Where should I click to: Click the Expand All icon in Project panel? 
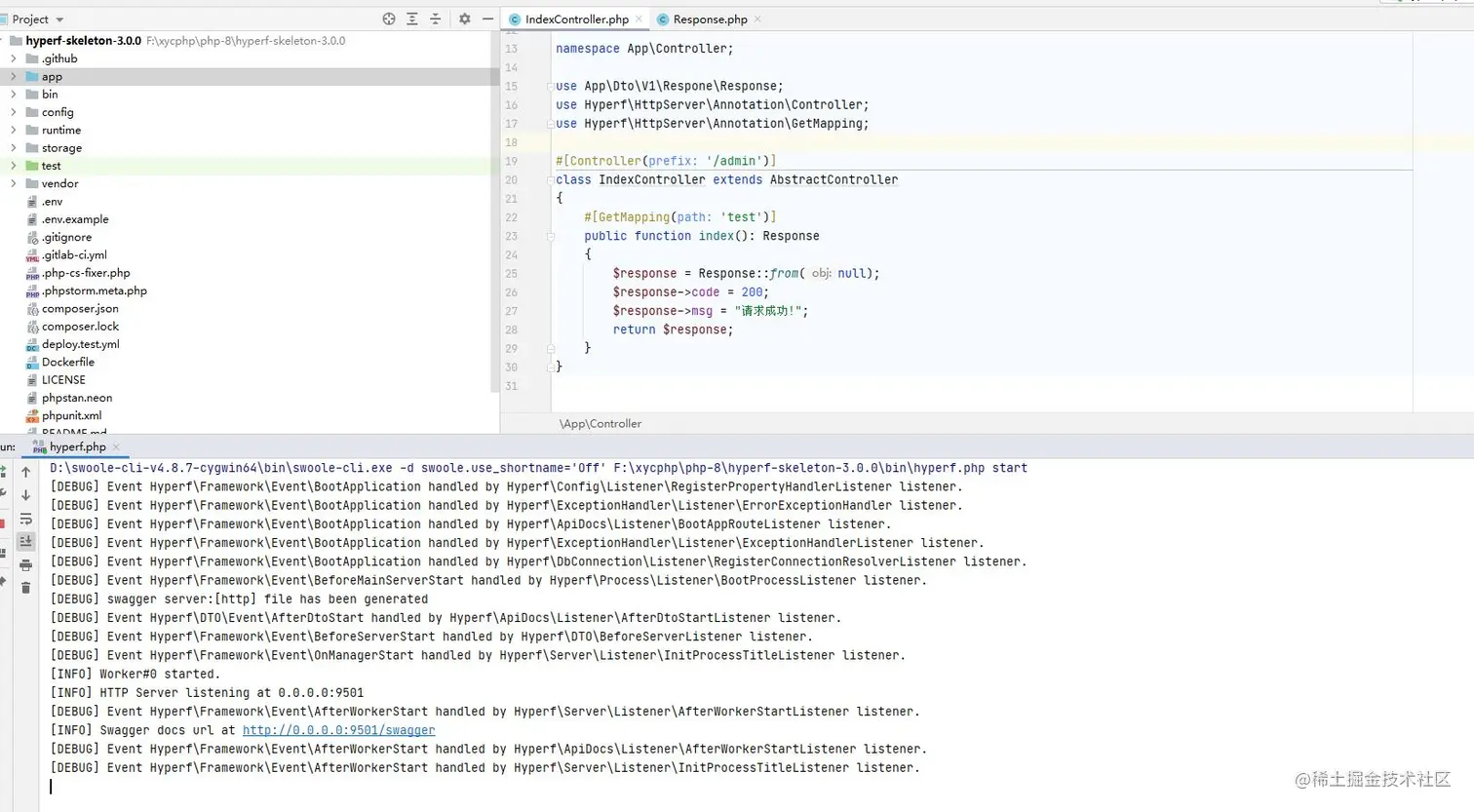412,19
